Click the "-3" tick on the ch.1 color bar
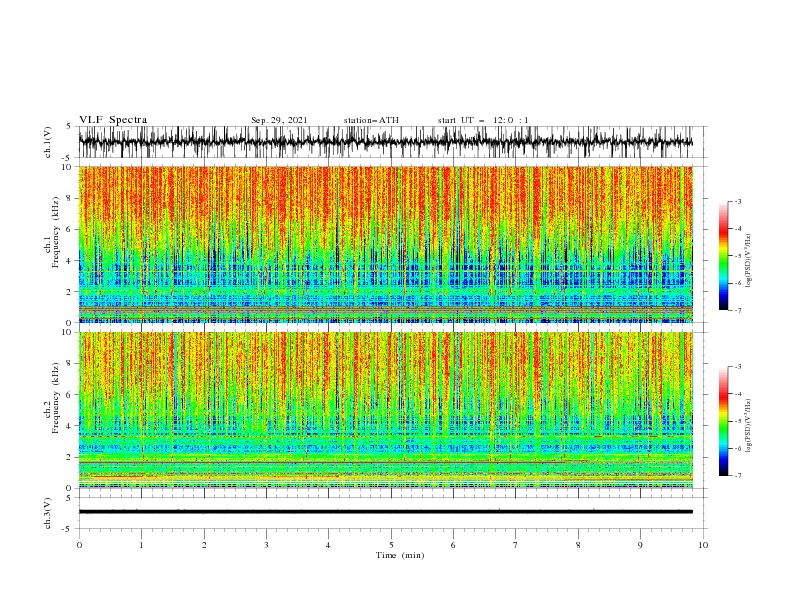This screenshot has width=792, height=612. (737, 201)
